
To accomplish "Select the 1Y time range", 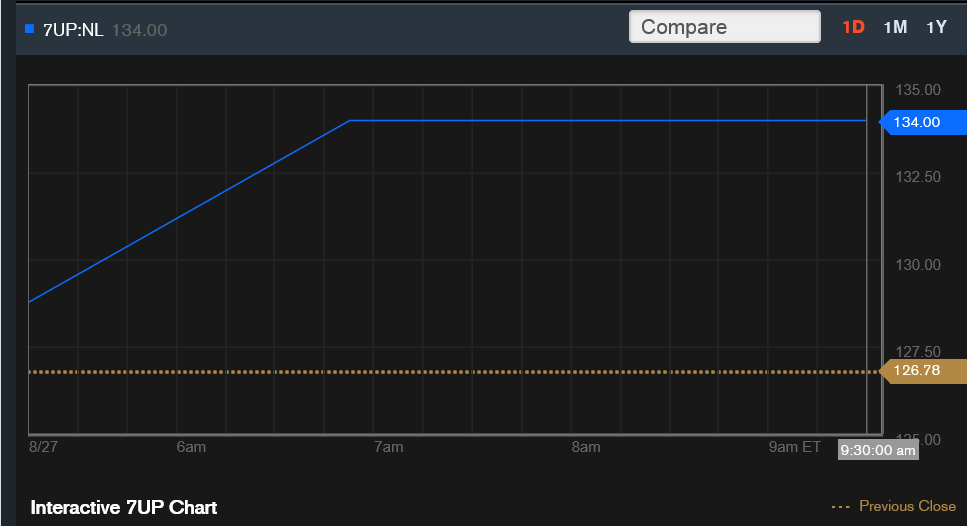I will pos(936,27).
